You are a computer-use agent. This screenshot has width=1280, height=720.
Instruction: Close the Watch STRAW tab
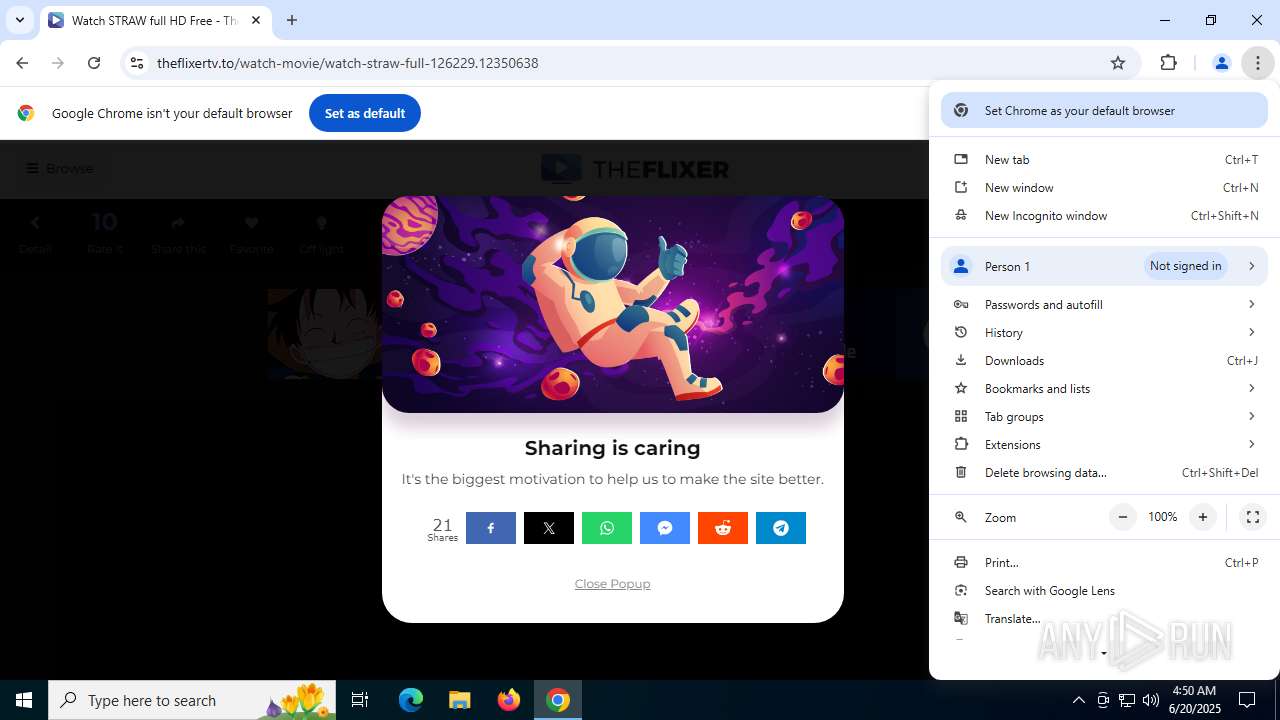pos(256,20)
